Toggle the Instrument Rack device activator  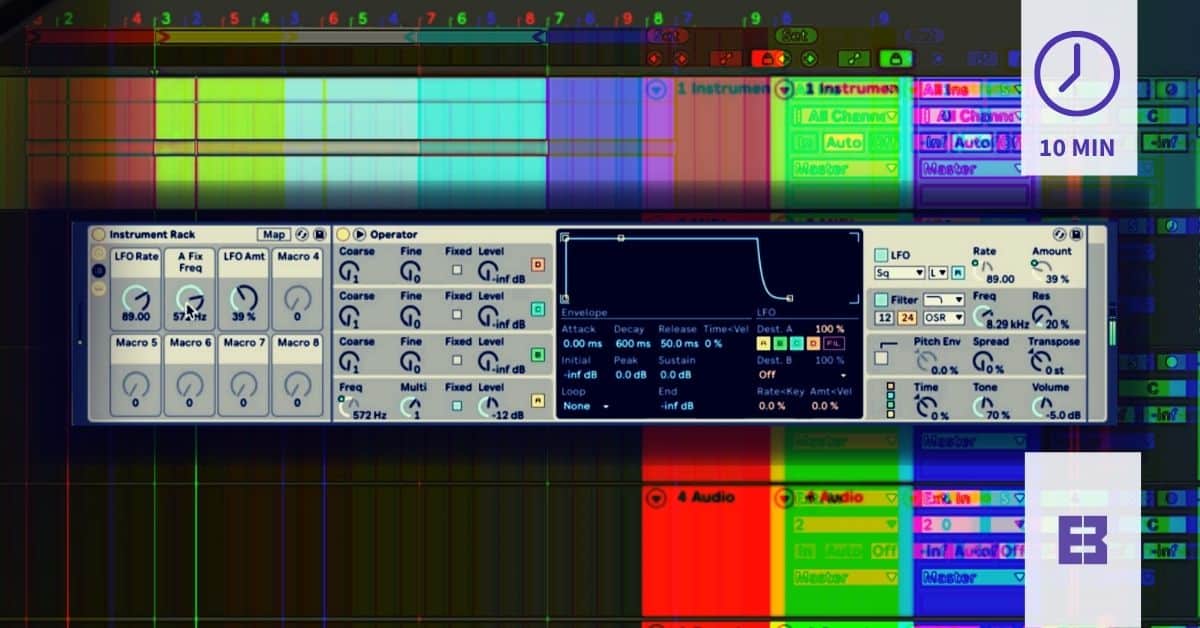click(x=98, y=235)
